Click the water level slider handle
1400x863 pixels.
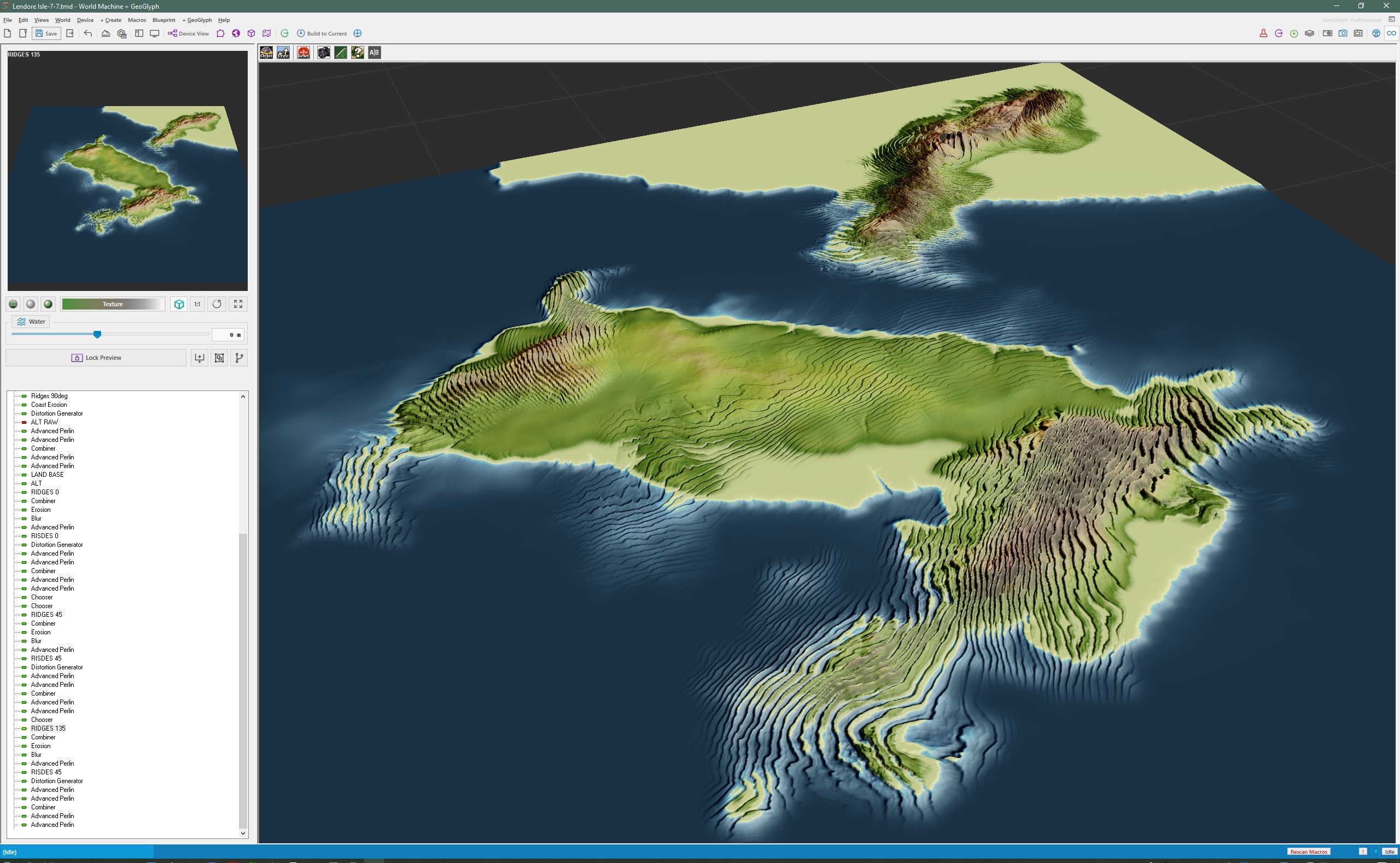click(97, 335)
